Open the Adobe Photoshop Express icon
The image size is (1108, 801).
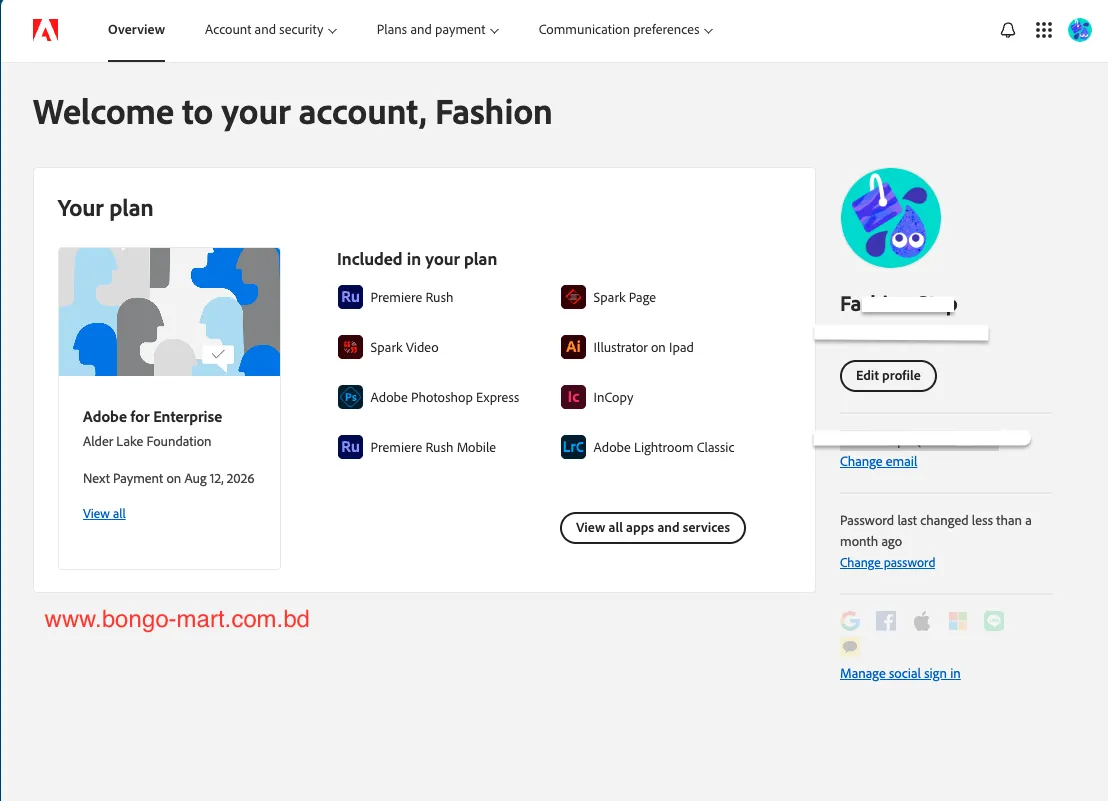pyautogui.click(x=350, y=397)
